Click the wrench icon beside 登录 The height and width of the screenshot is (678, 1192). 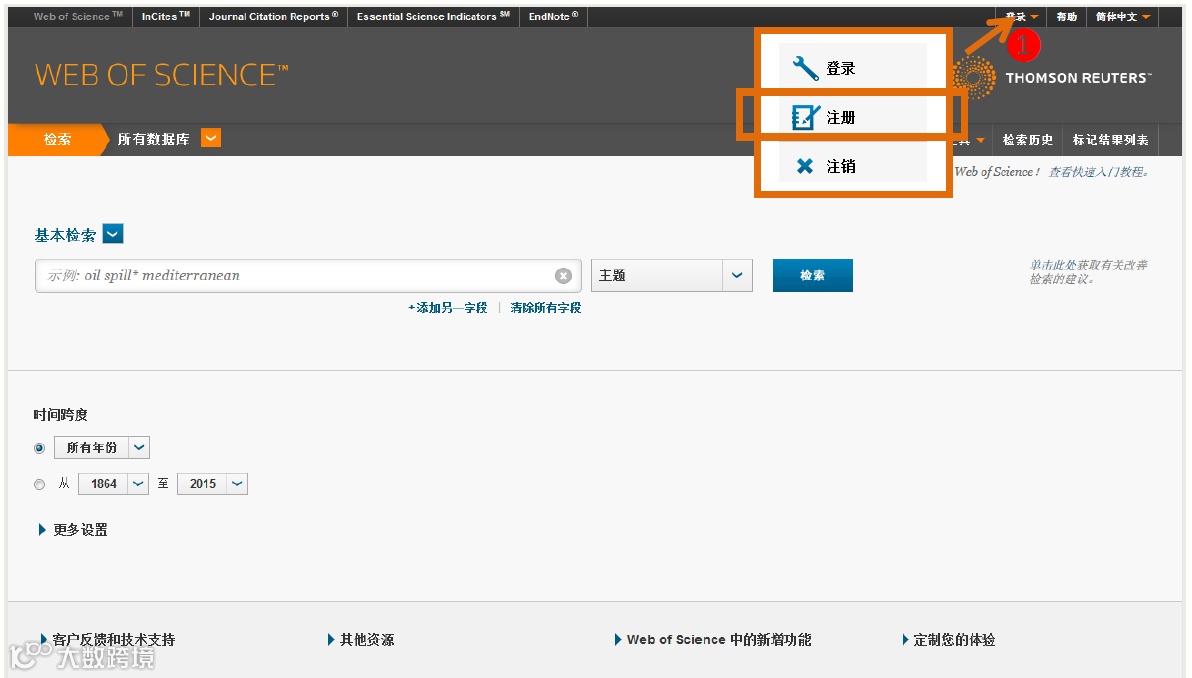pos(805,68)
